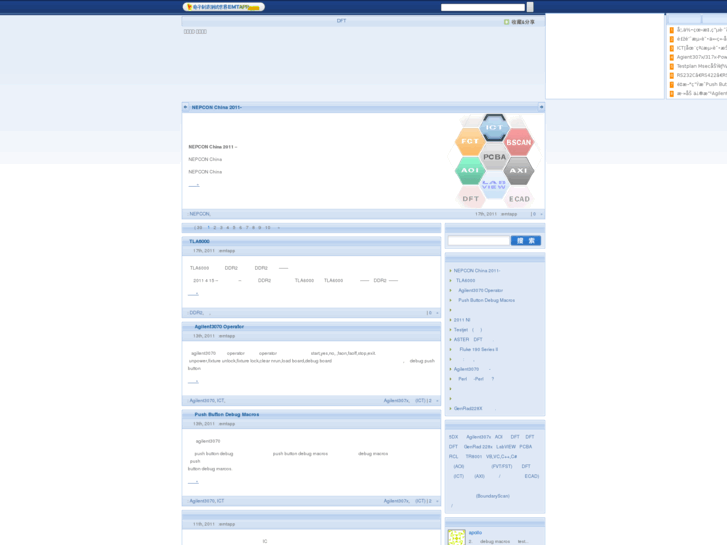Go to page 2 in pagination
727x545 pixels.
click(215, 228)
